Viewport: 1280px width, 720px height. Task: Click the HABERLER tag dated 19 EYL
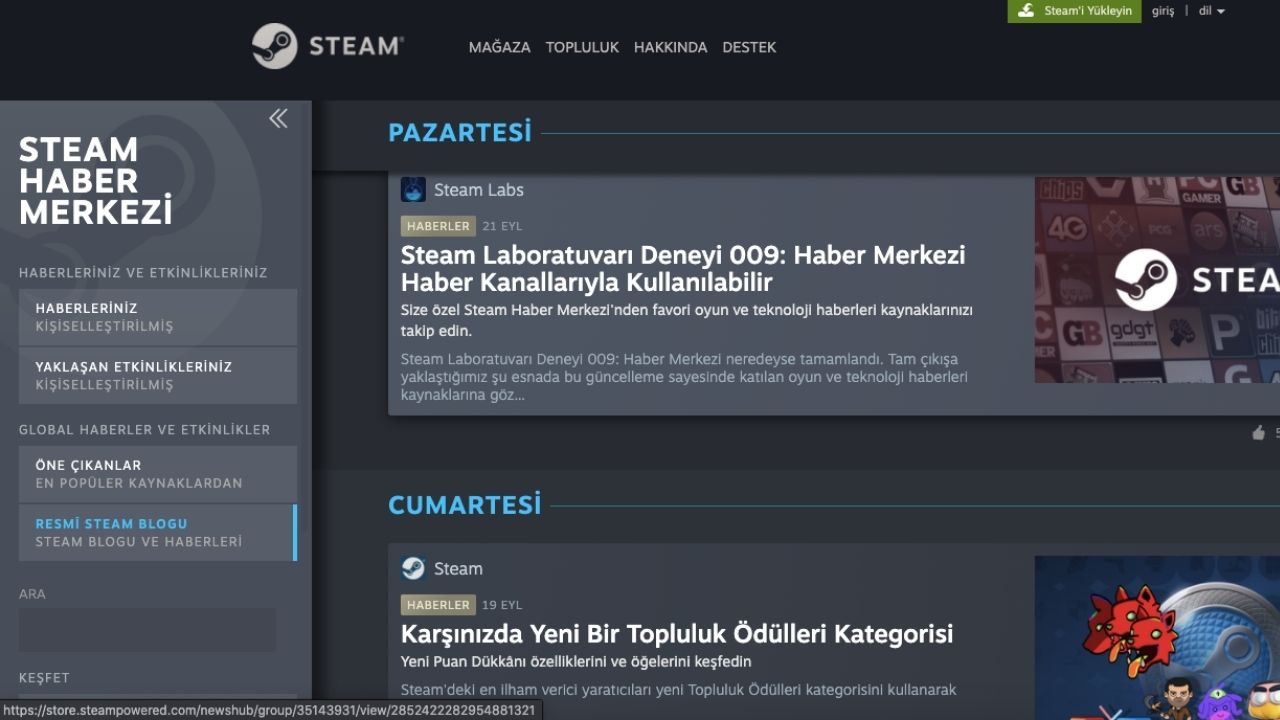438,605
